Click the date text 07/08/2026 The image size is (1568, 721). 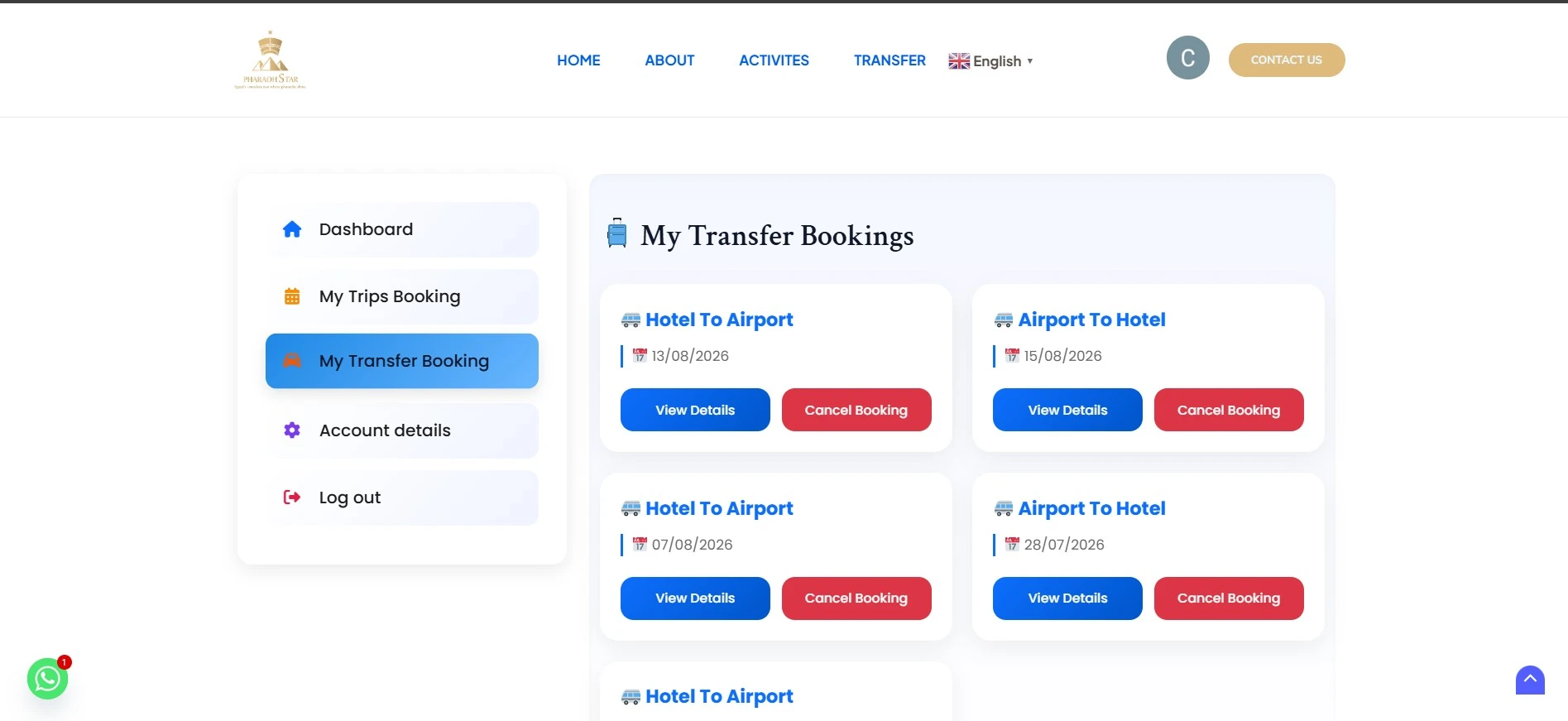pyautogui.click(x=692, y=545)
